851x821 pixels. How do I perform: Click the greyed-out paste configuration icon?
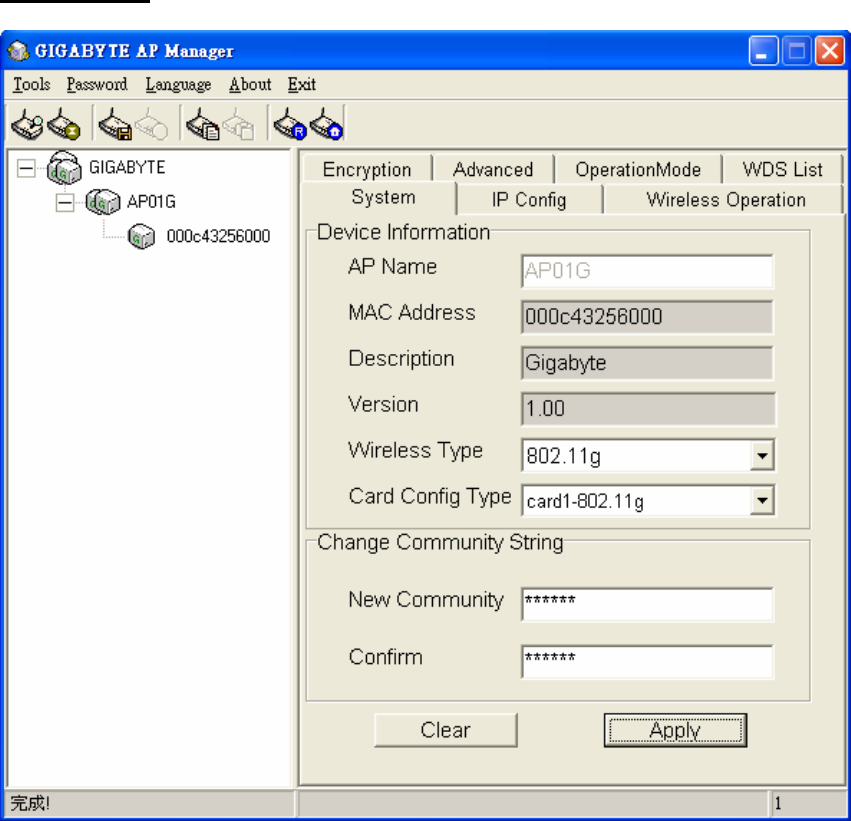point(238,124)
